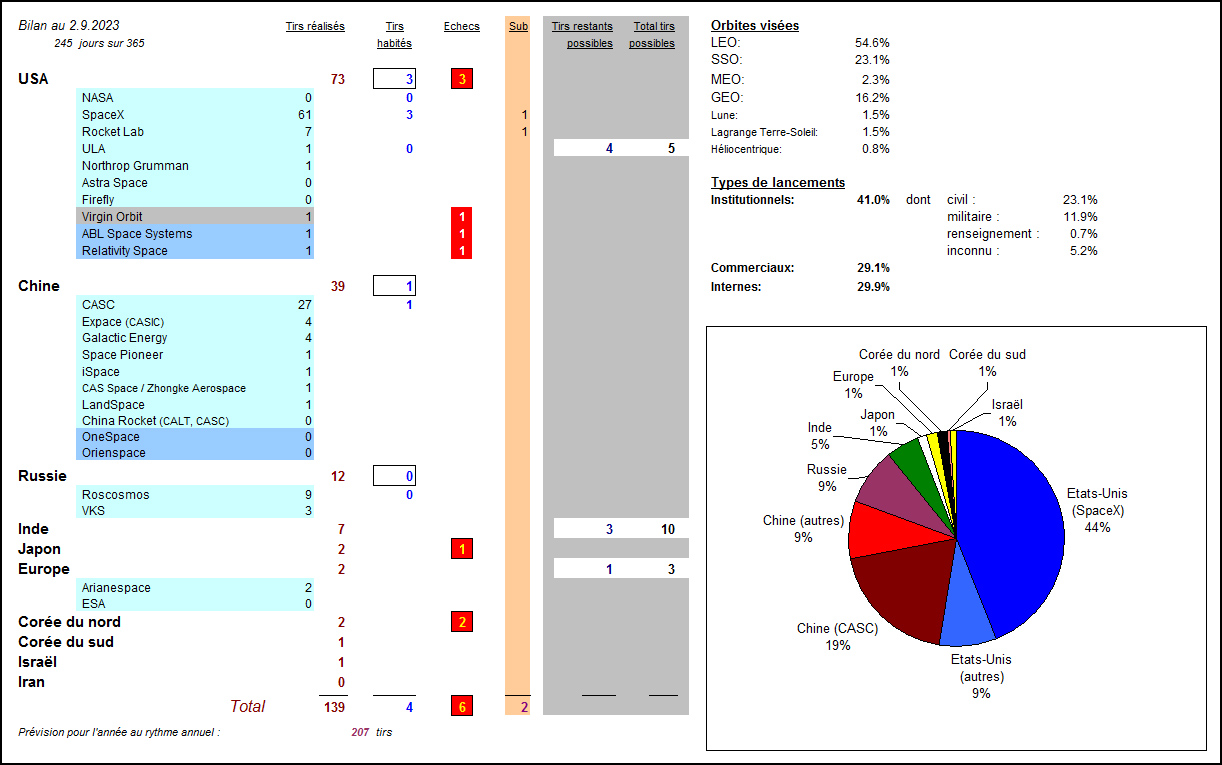Select the 'LandSpace' row label
The height and width of the screenshot is (765, 1222).
(x=113, y=405)
